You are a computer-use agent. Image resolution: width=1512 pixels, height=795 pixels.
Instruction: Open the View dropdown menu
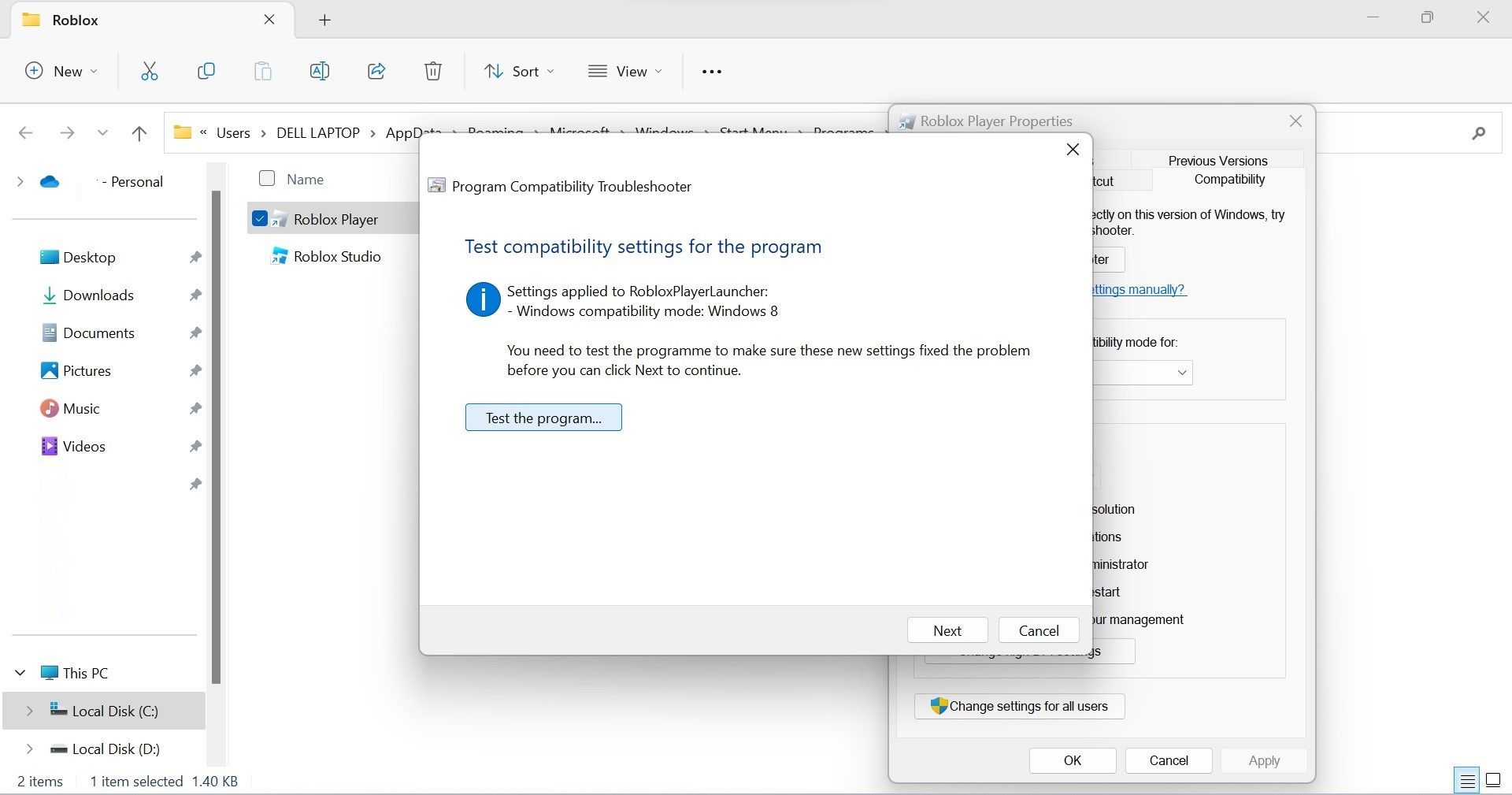pyautogui.click(x=626, y=71)
